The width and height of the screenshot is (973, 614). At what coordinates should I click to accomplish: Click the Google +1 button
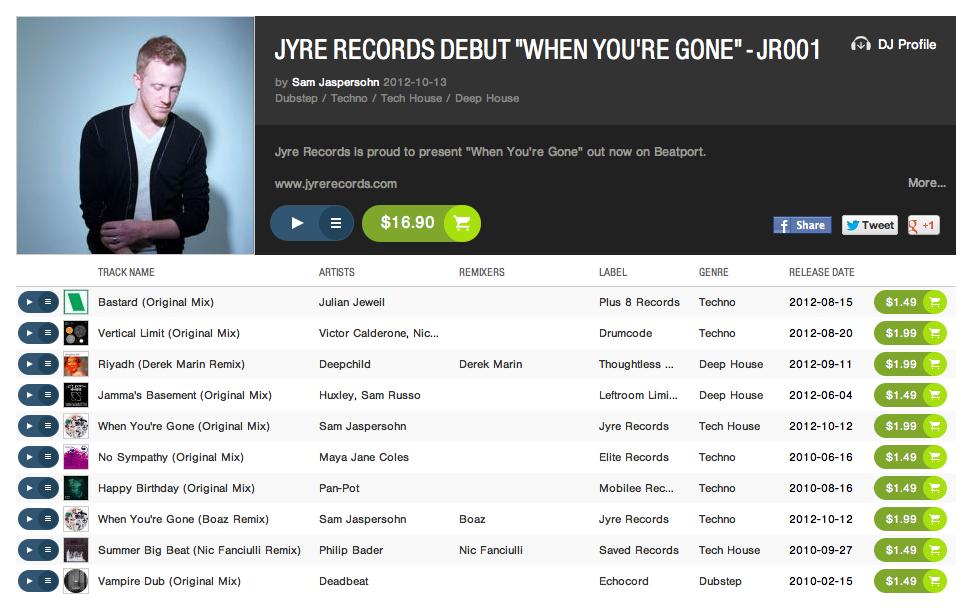click(923, 225)
